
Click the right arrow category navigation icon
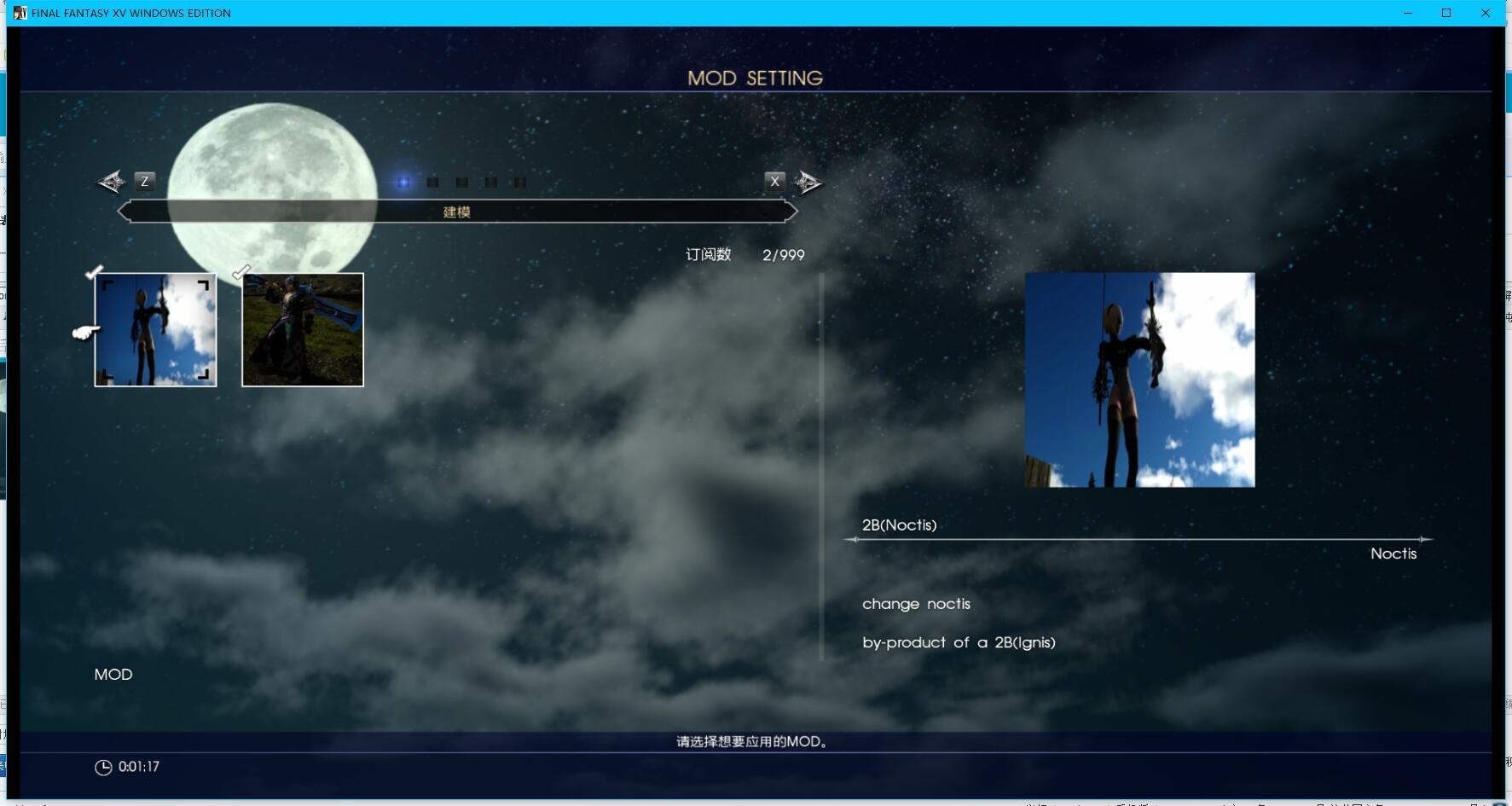pos(808,182)
